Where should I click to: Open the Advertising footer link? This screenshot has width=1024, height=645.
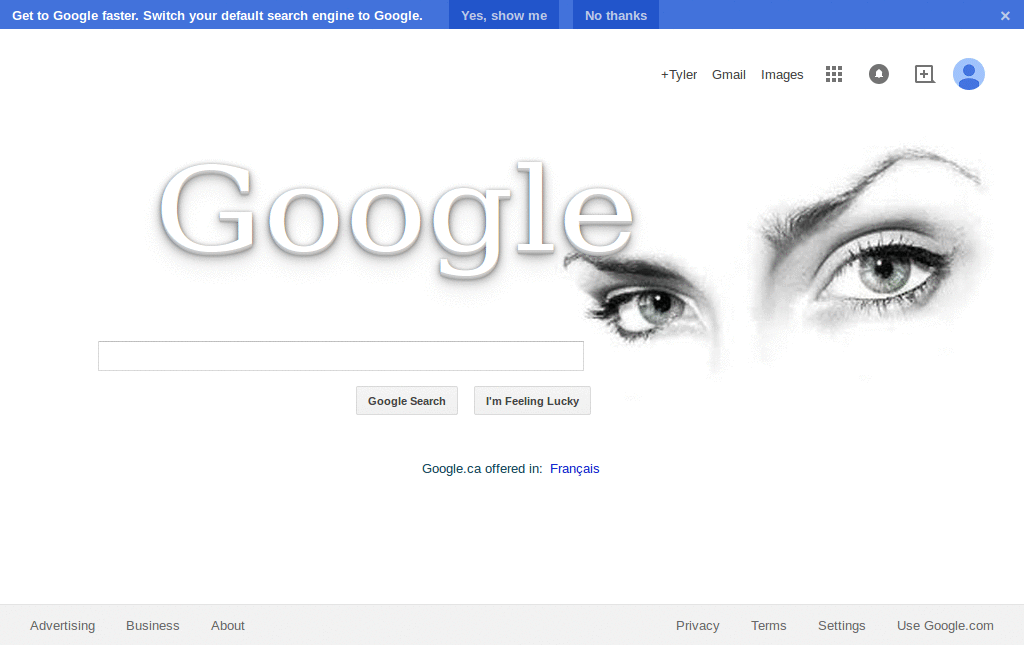[x=63, y=625]
